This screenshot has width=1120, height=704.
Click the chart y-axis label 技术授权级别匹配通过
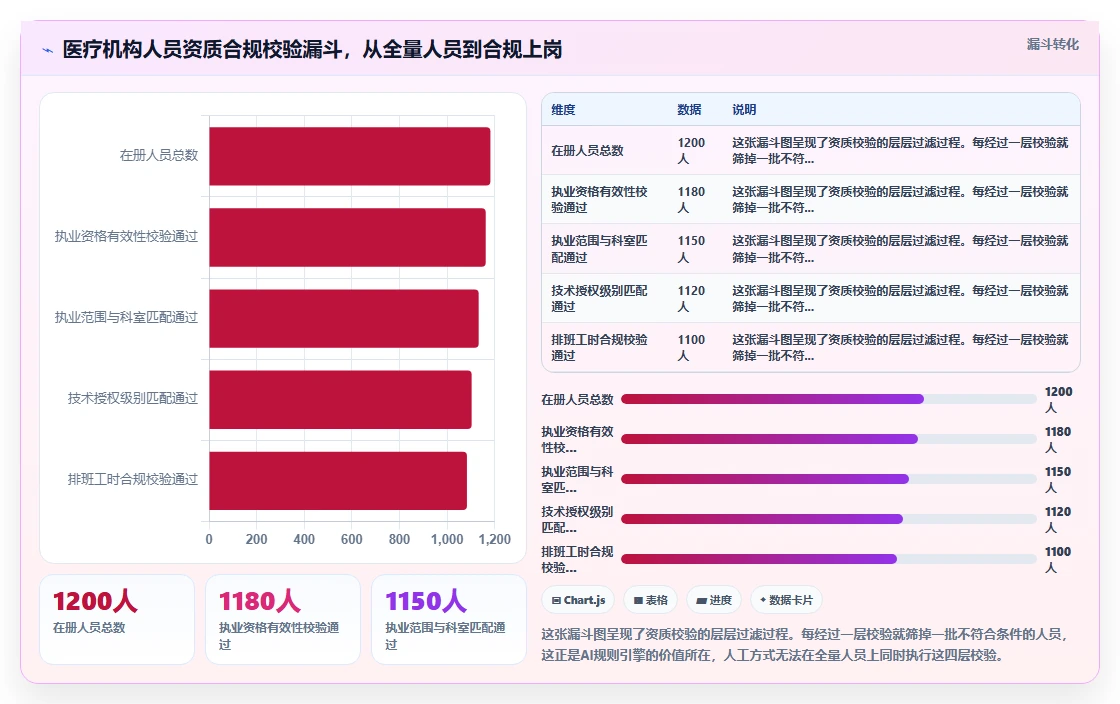point(133,398)
